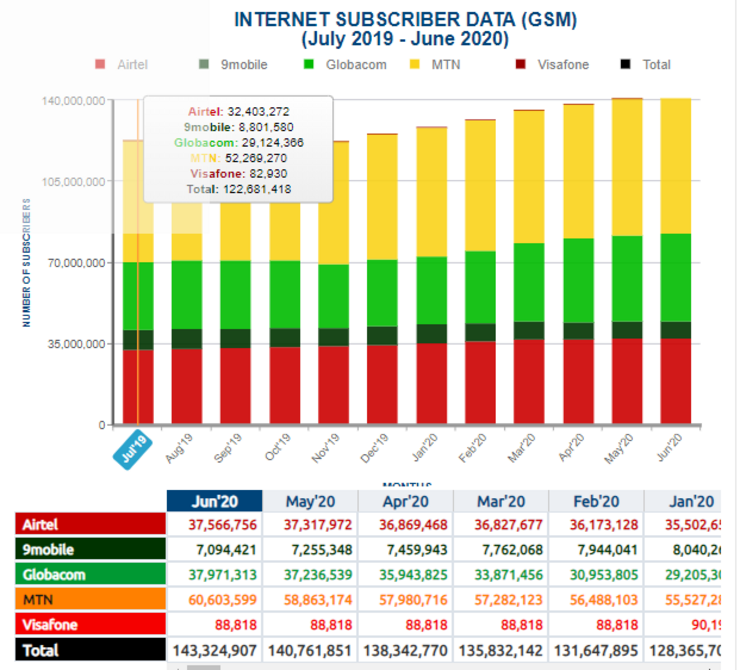Click the green Globacom segment of Dec'19 bar
This screenshot has height=670, width=740.
pos(382,293)
